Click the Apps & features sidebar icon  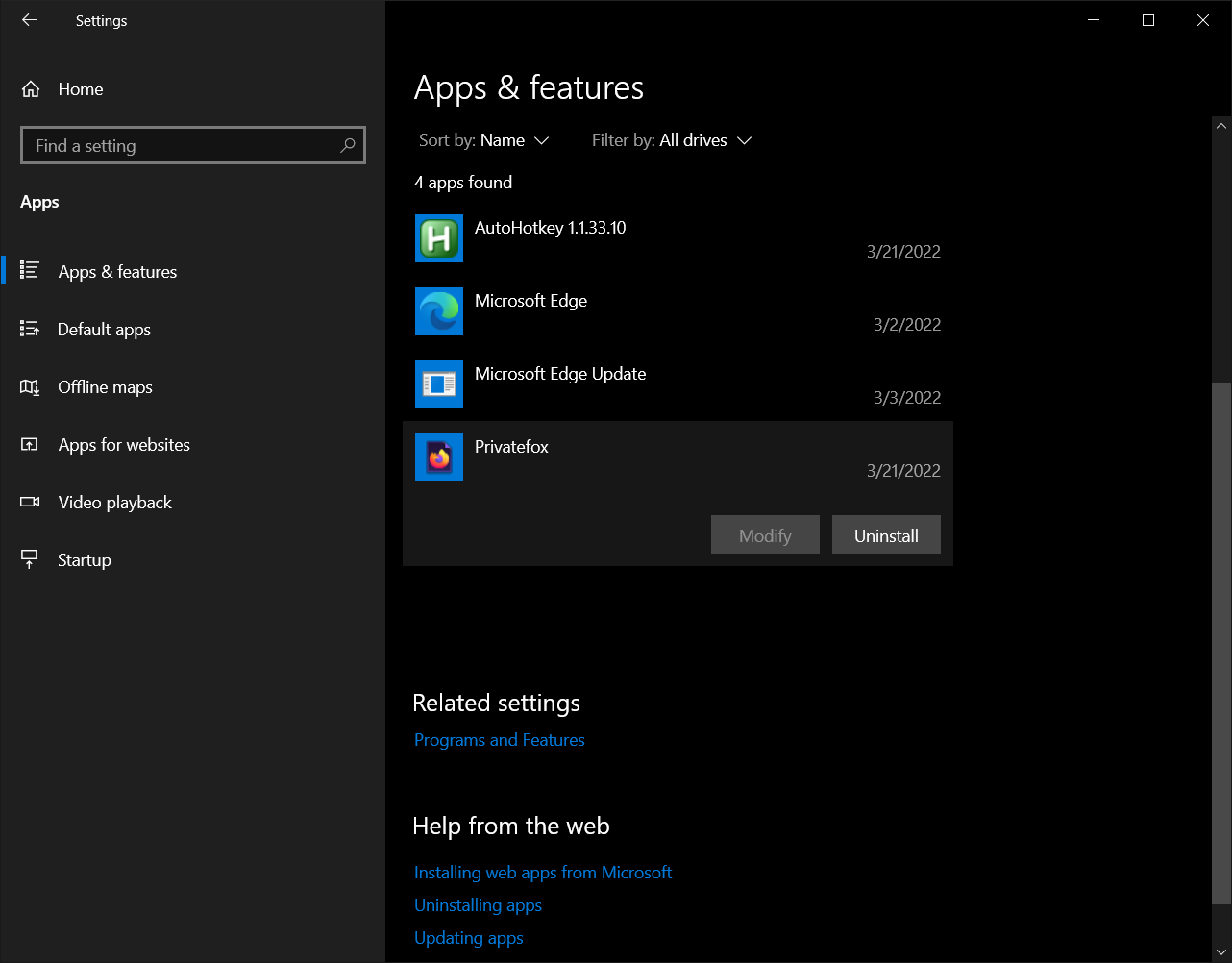(30, 271)
